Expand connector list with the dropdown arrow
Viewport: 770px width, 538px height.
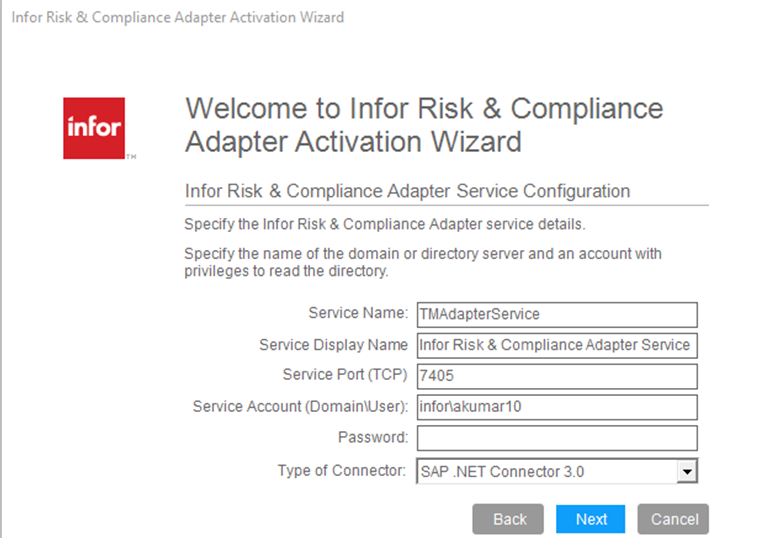[x=686, y=471]
